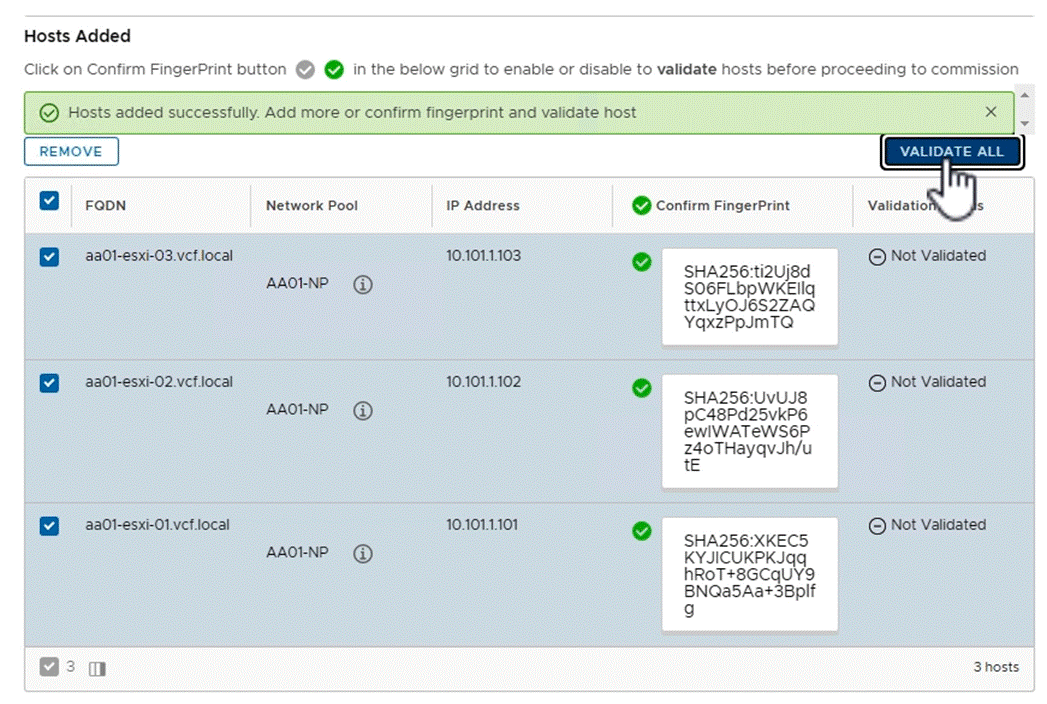Click Confirm FingerPrint icon in column header
Viewport: 1047px width, 704px height.
tap(641, 205)
